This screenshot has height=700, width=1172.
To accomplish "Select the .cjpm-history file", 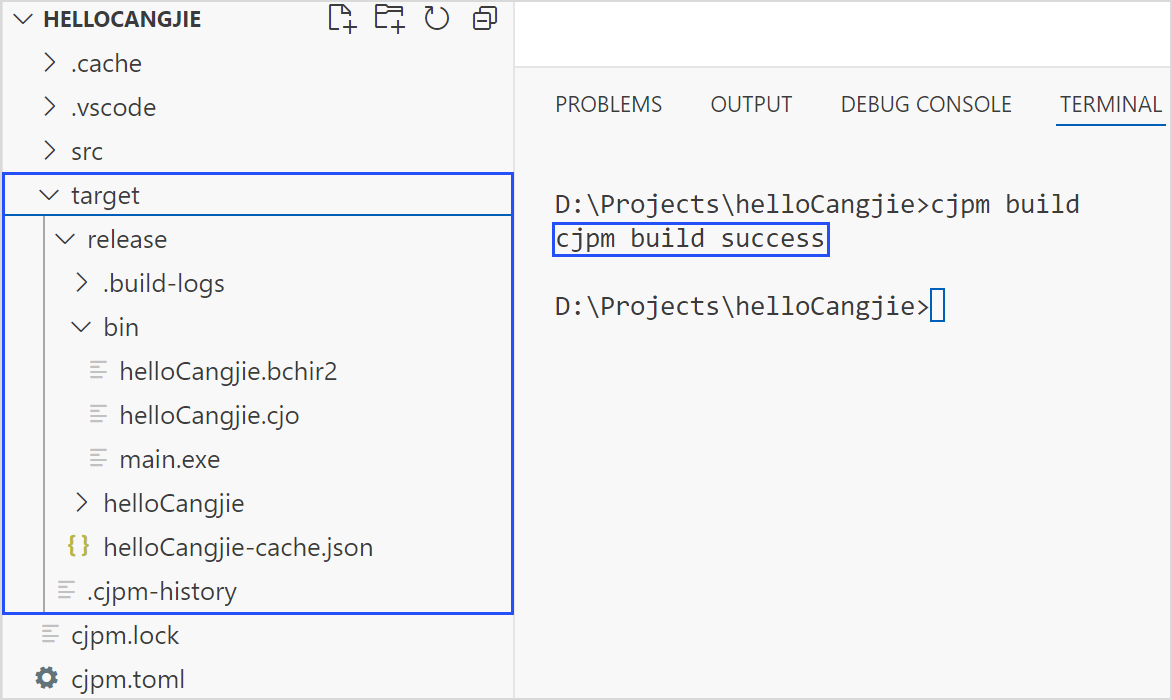I will coord(162,591).
